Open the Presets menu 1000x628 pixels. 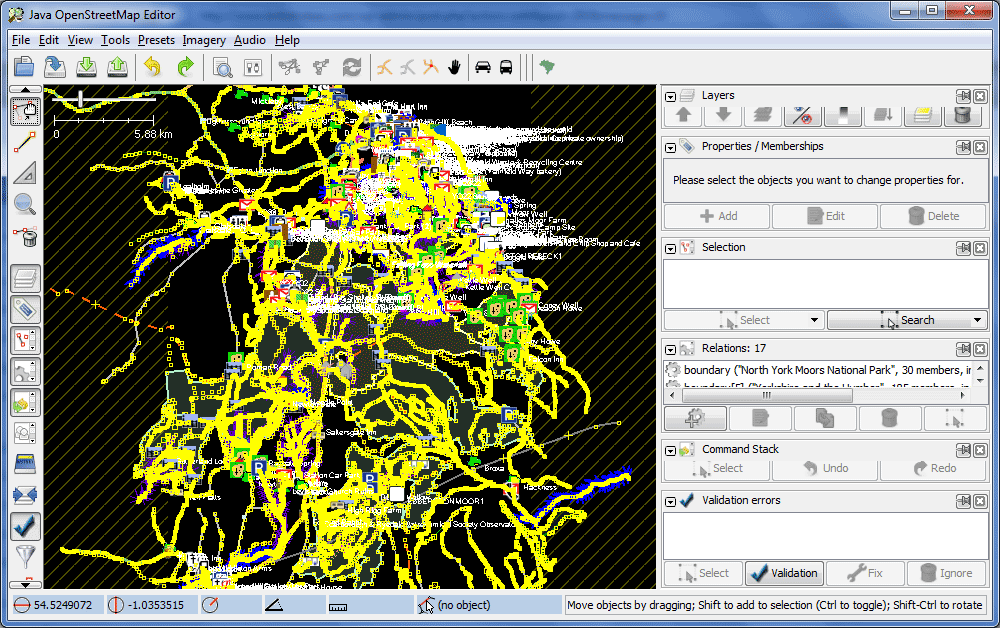[x=156, y=40]
